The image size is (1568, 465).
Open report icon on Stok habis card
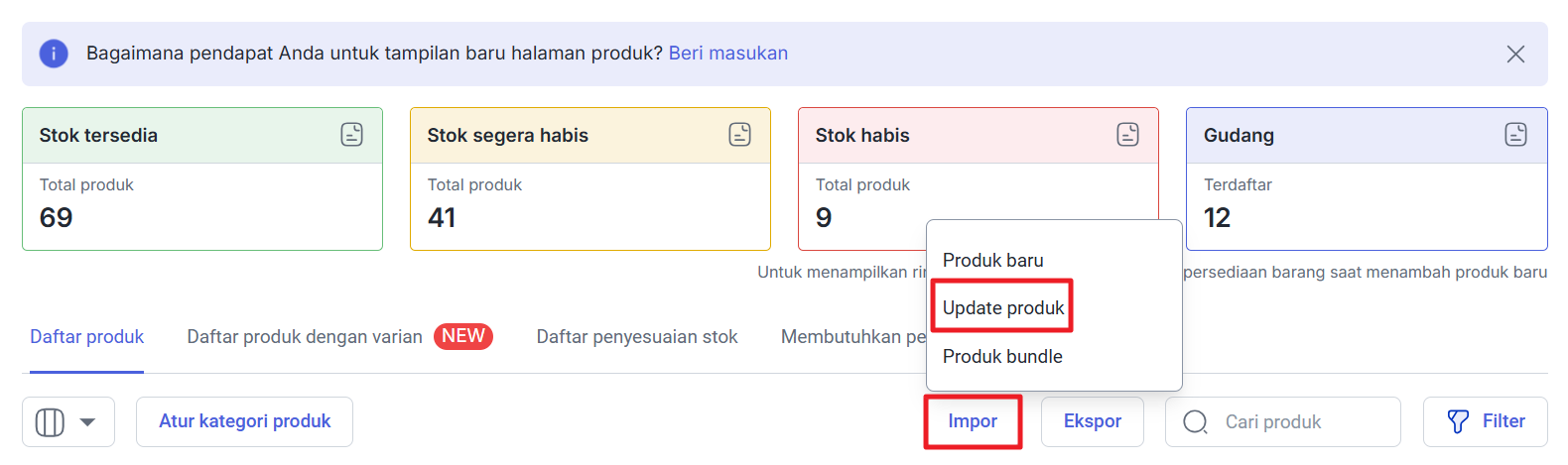pos(1128,135)
